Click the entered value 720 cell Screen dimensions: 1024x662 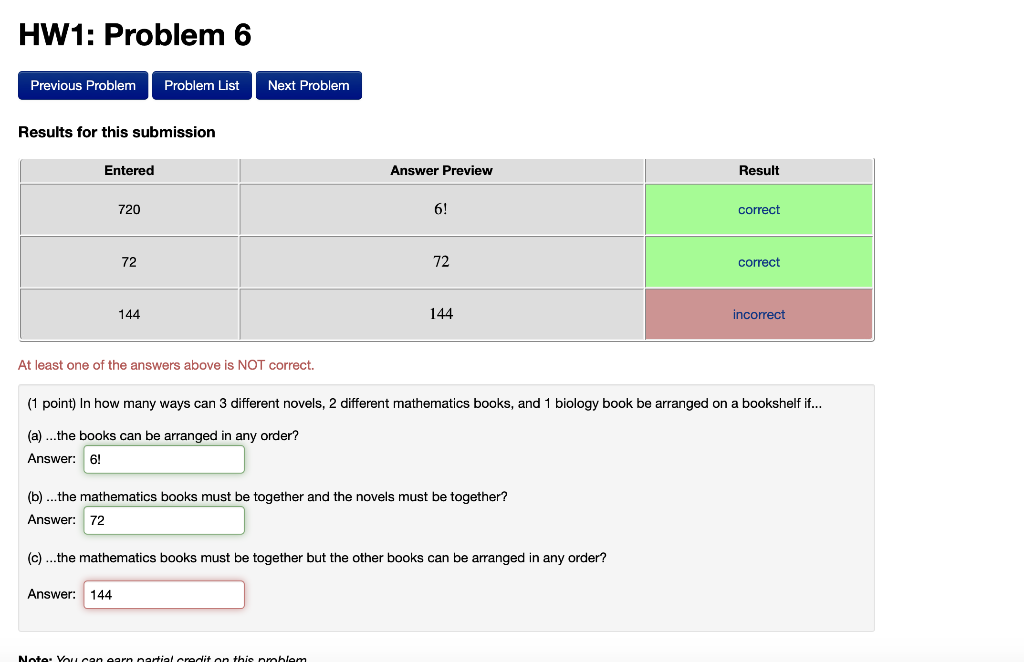[x=128, y=209]
